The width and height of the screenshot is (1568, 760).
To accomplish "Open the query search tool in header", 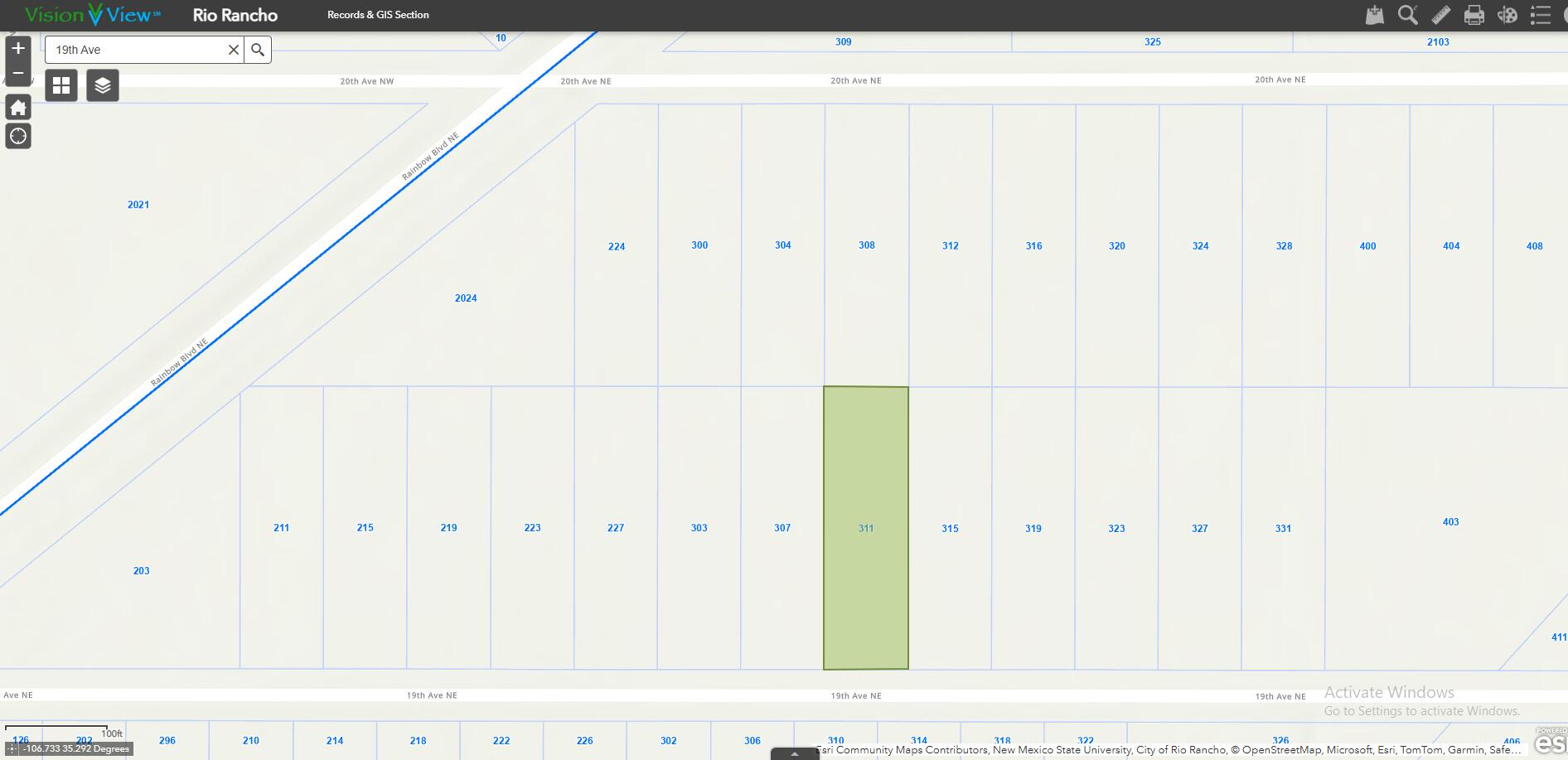I will pyautogui.click(x=1408, y=15).
